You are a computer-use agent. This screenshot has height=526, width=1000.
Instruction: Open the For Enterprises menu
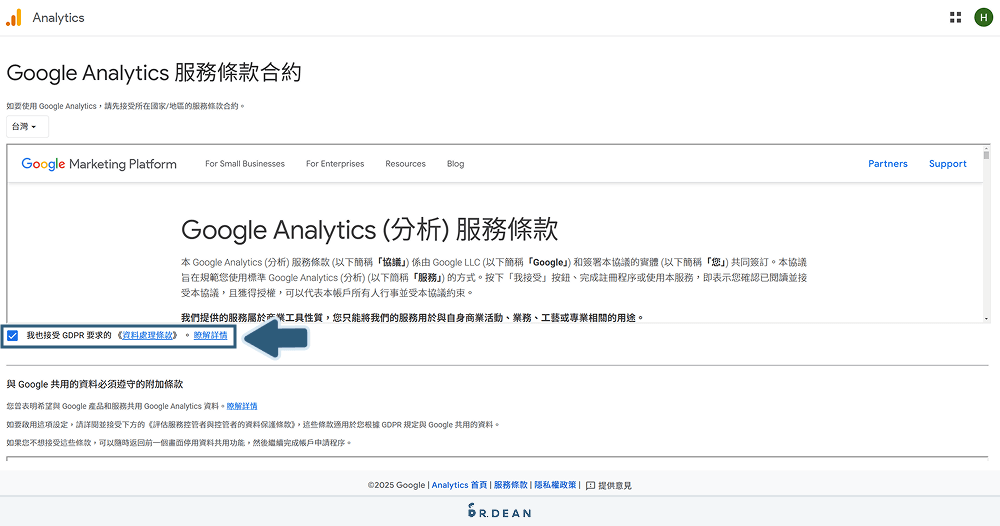[x=335, y=164]
